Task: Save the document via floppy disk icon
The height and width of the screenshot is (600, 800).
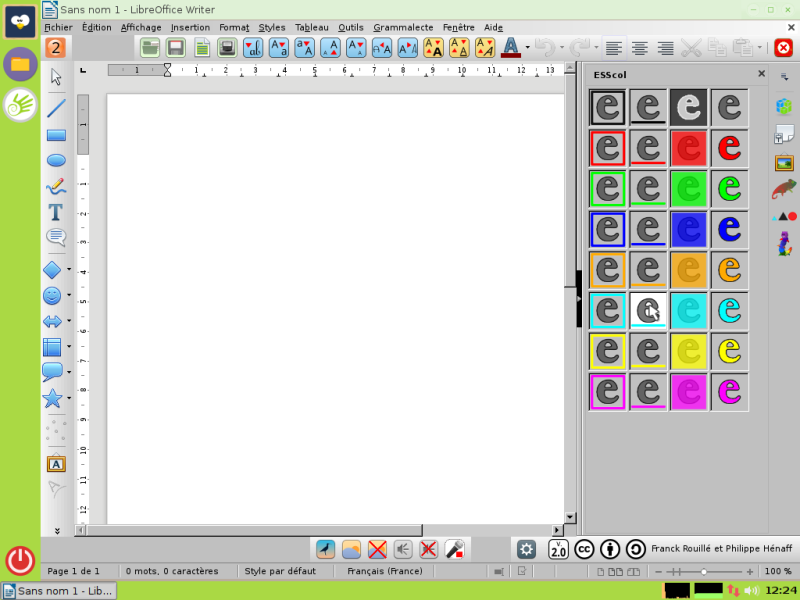Action: tap(176, 48)
